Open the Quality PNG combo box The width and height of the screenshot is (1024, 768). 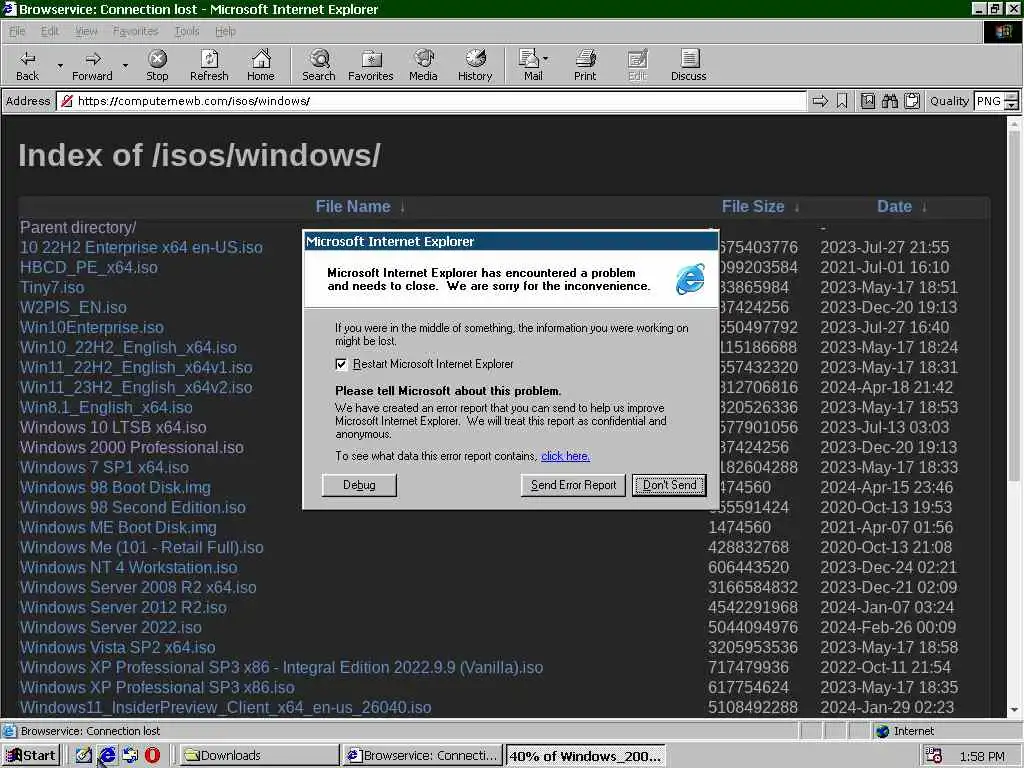click(995, 101)
